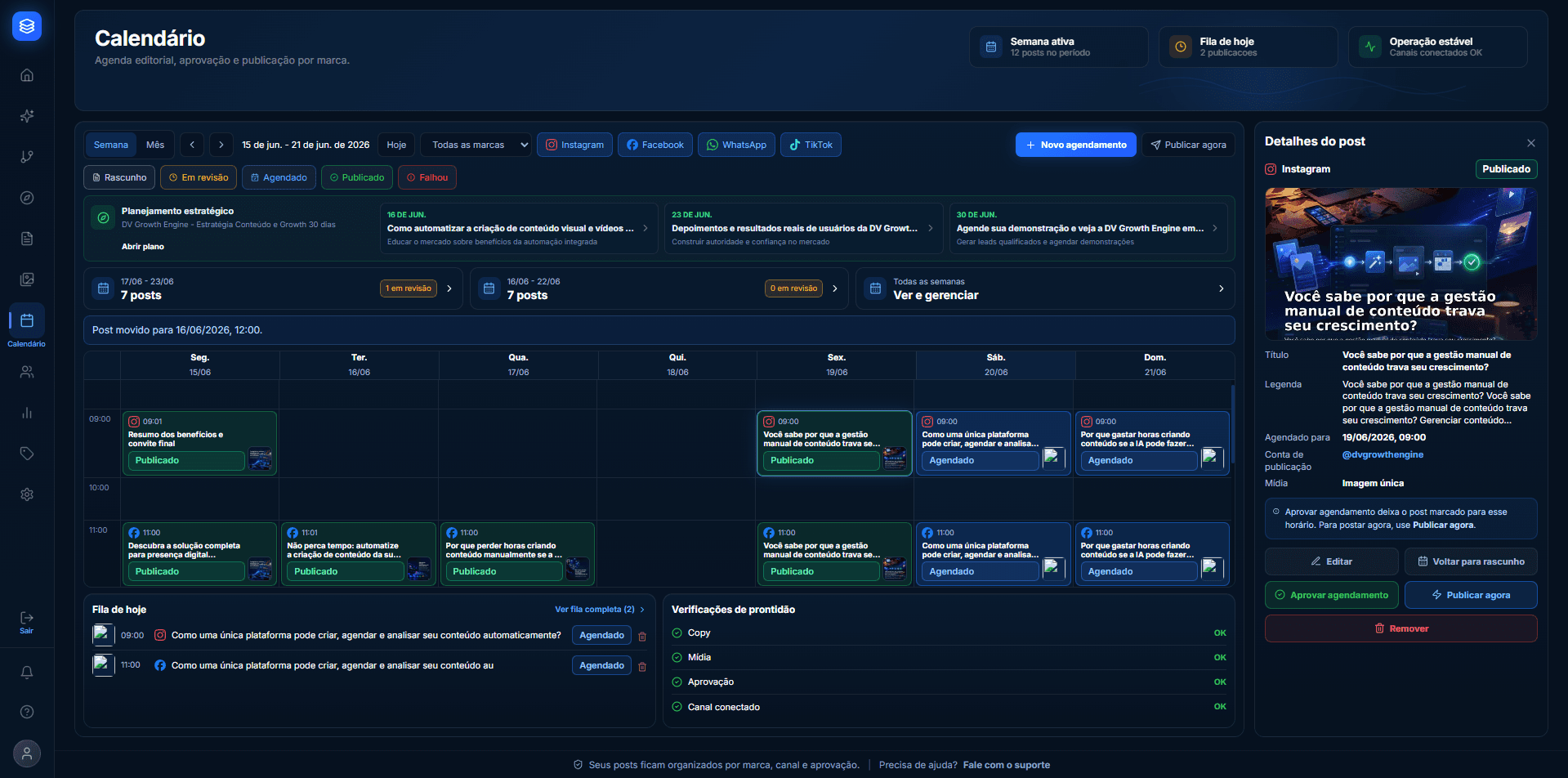Open notifications bell icon
The image size is (1568, 778).
coord(27,672)
